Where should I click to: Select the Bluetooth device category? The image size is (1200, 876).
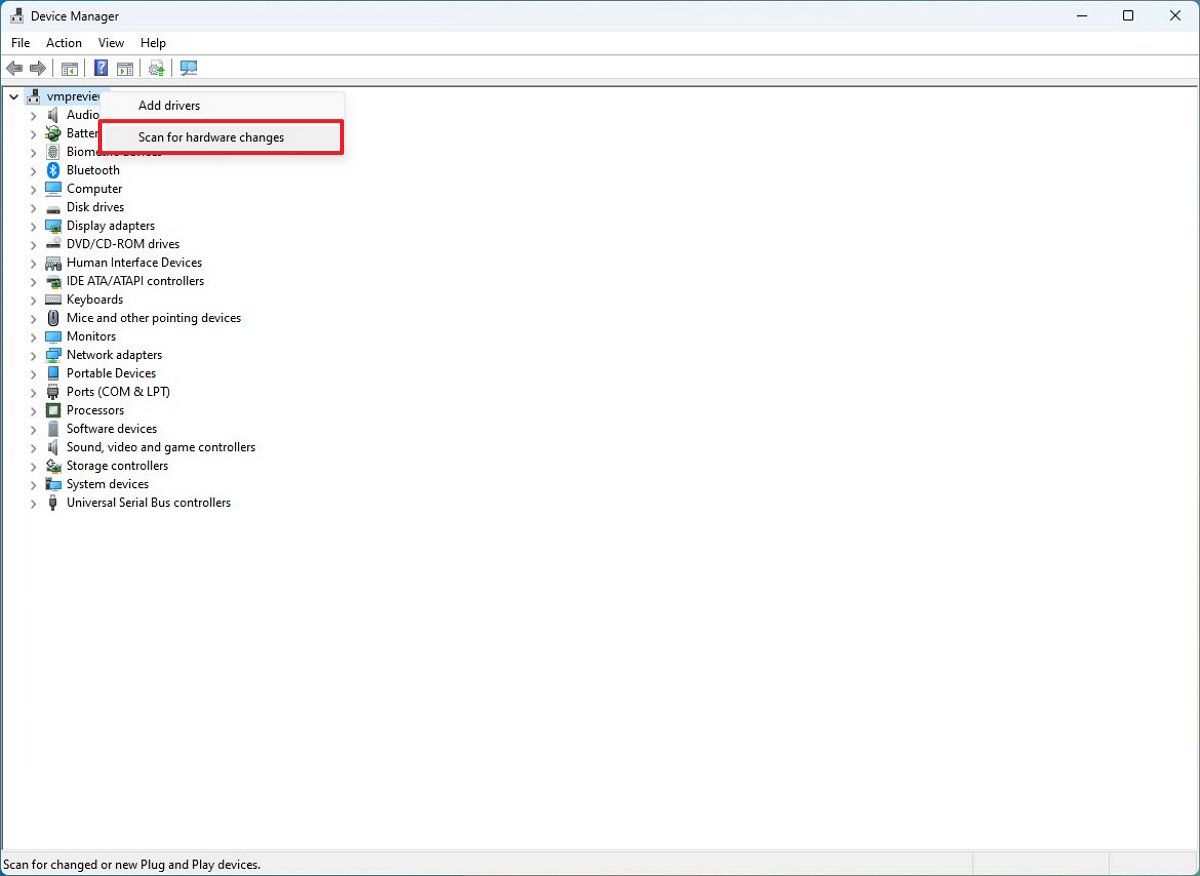[93, 170]
